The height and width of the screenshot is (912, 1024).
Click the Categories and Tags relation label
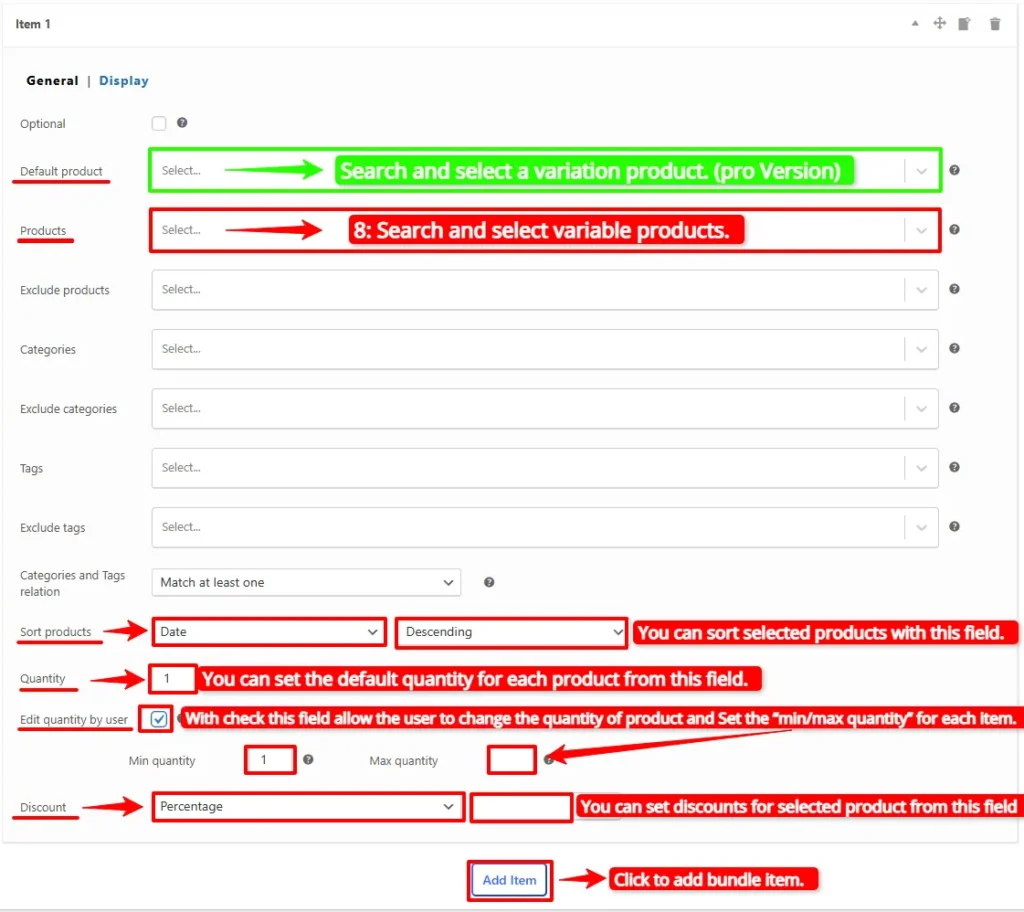[72, 583]
